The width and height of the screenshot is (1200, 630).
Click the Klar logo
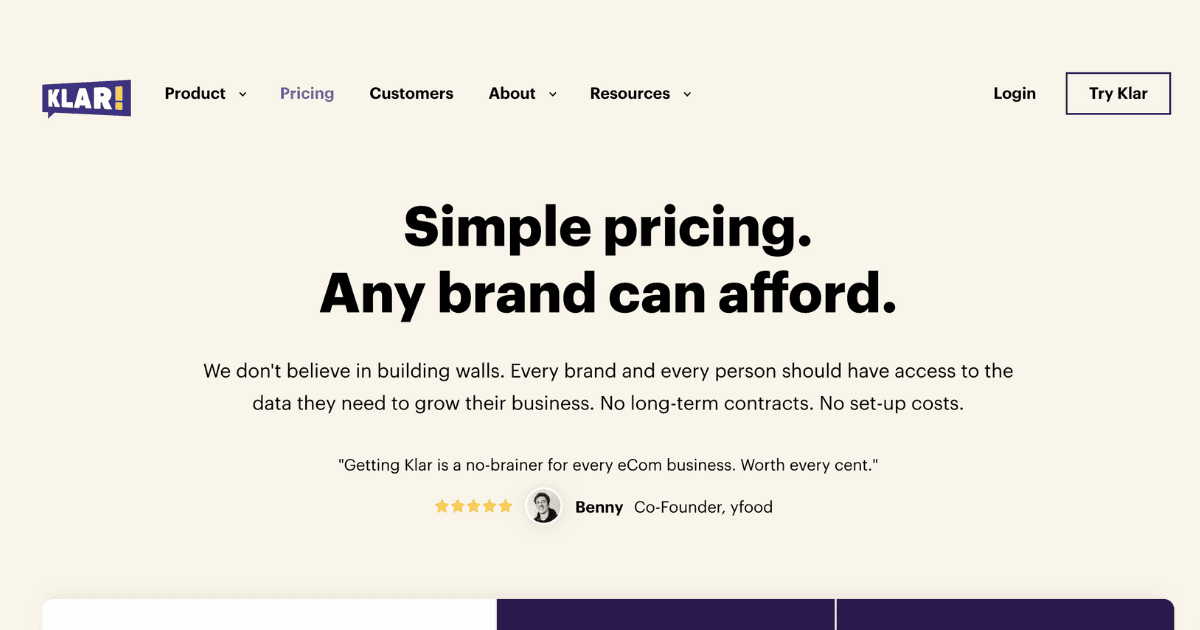[x=86, y=97]
